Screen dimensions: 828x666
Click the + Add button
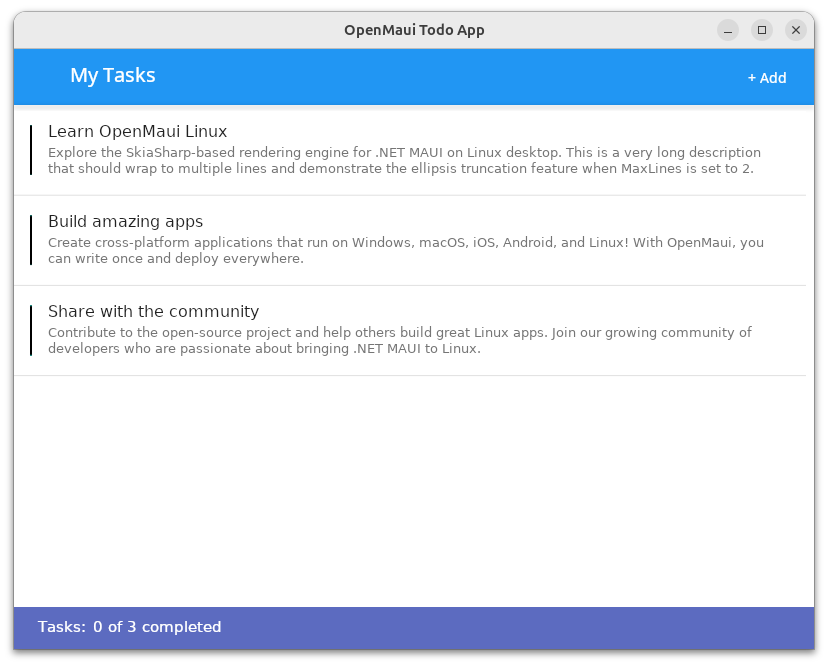(x=766, y=78)
